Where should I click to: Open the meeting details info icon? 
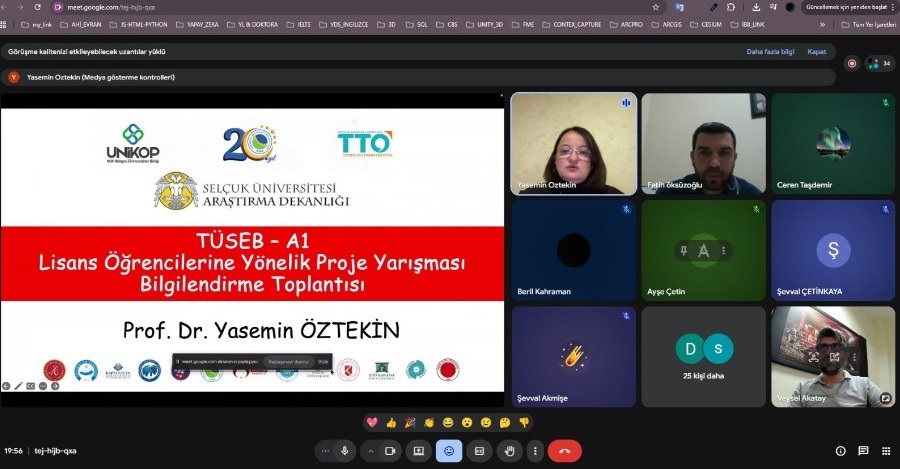840,451
